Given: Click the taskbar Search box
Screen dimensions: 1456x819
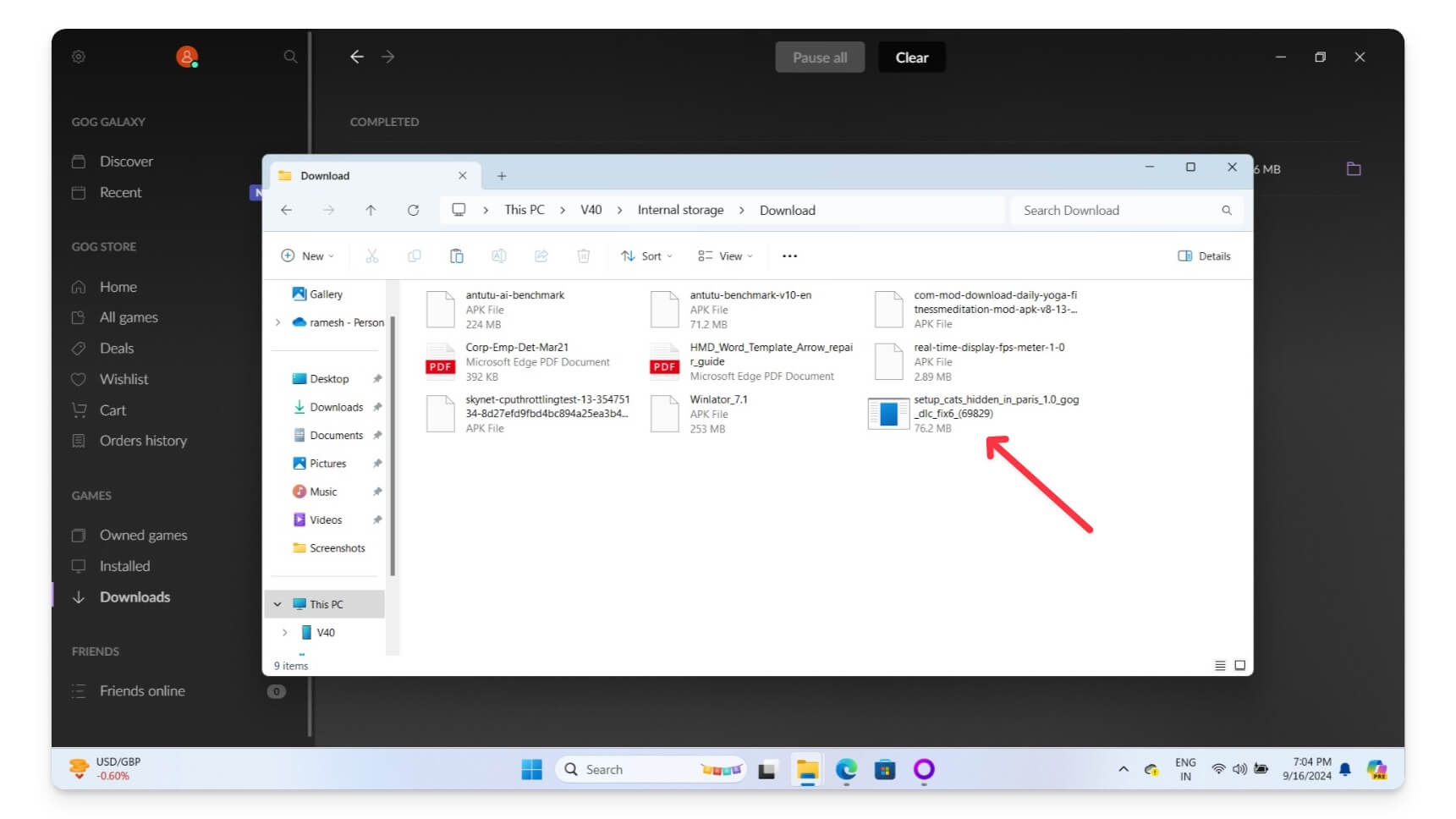Looking at the screenshot, I should coord(651,769).
